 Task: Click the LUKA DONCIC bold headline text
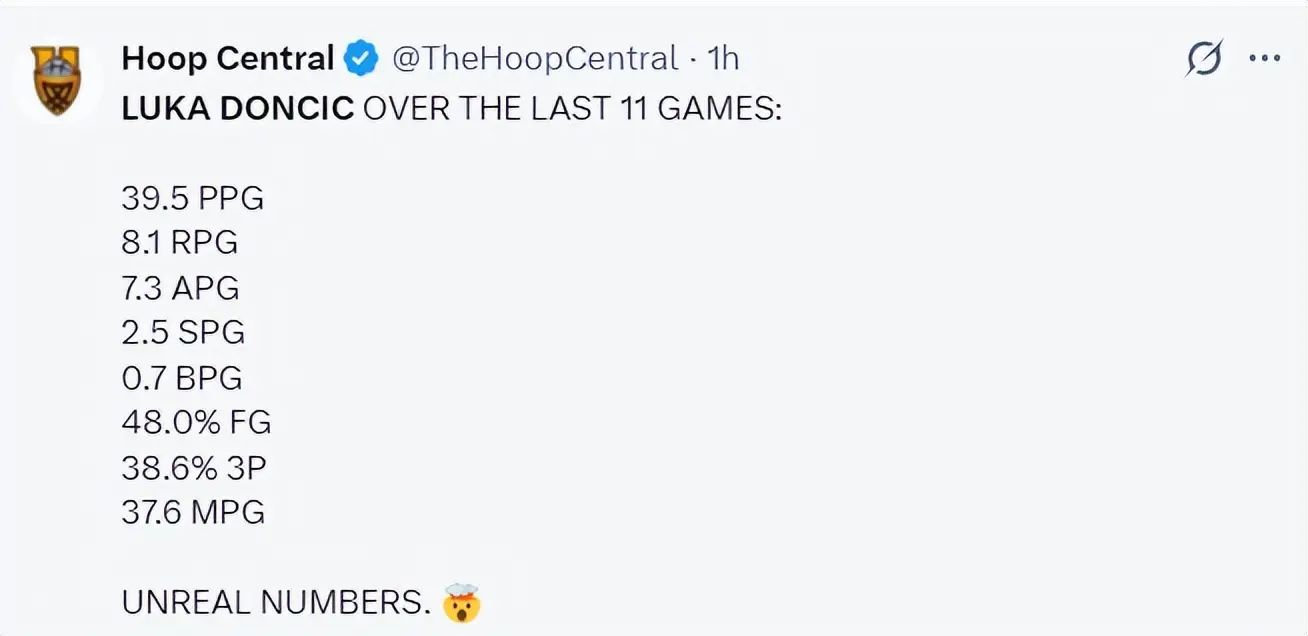click(238, 109)
